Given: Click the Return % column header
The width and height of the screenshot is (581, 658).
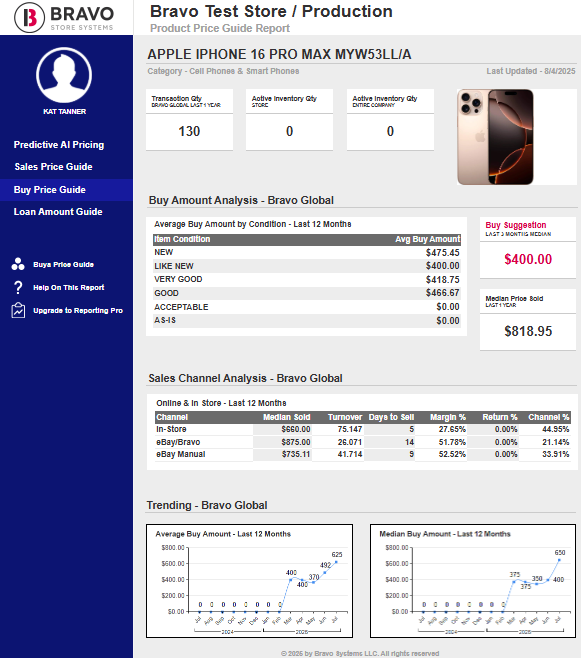Looking at the screenshot, I should pyautogui.click(x=500, y=417).
